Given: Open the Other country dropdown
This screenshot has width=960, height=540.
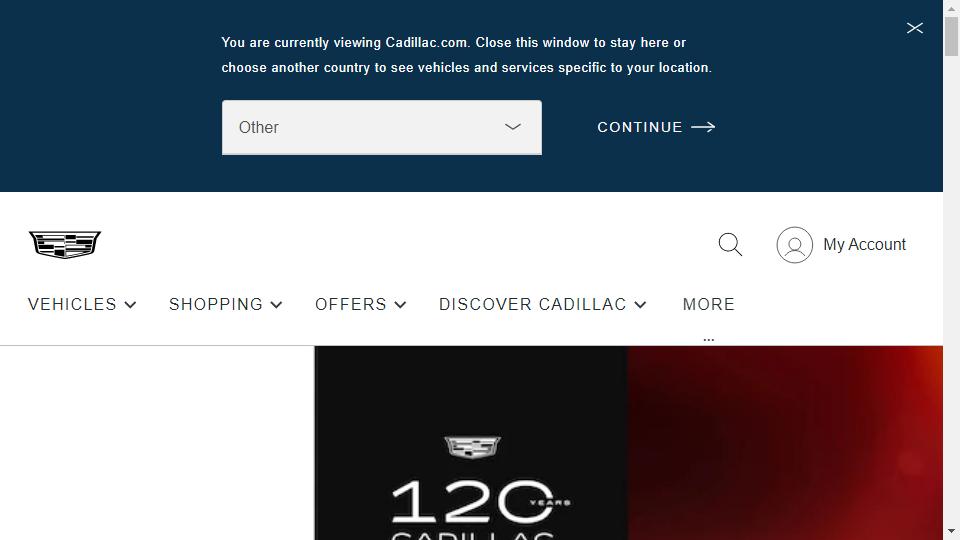Looking at the screenshot, I should coord(381,127).
